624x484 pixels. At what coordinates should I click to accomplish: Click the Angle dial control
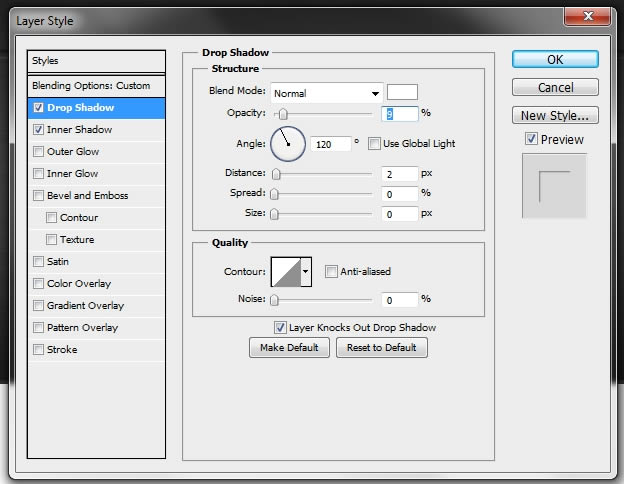click(288, 144)
